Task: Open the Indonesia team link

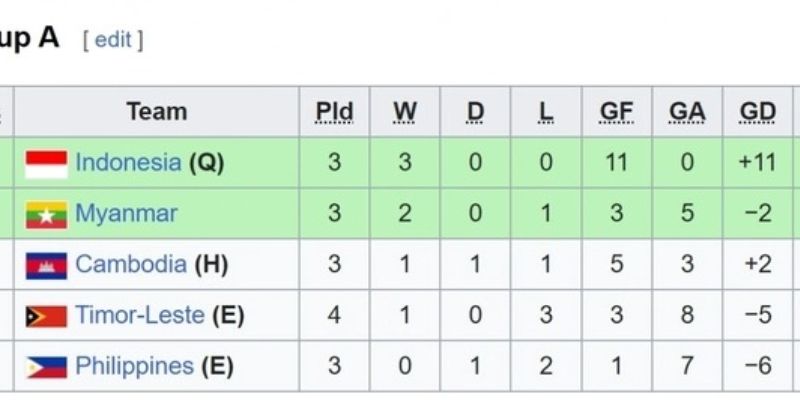Action: 128,162
